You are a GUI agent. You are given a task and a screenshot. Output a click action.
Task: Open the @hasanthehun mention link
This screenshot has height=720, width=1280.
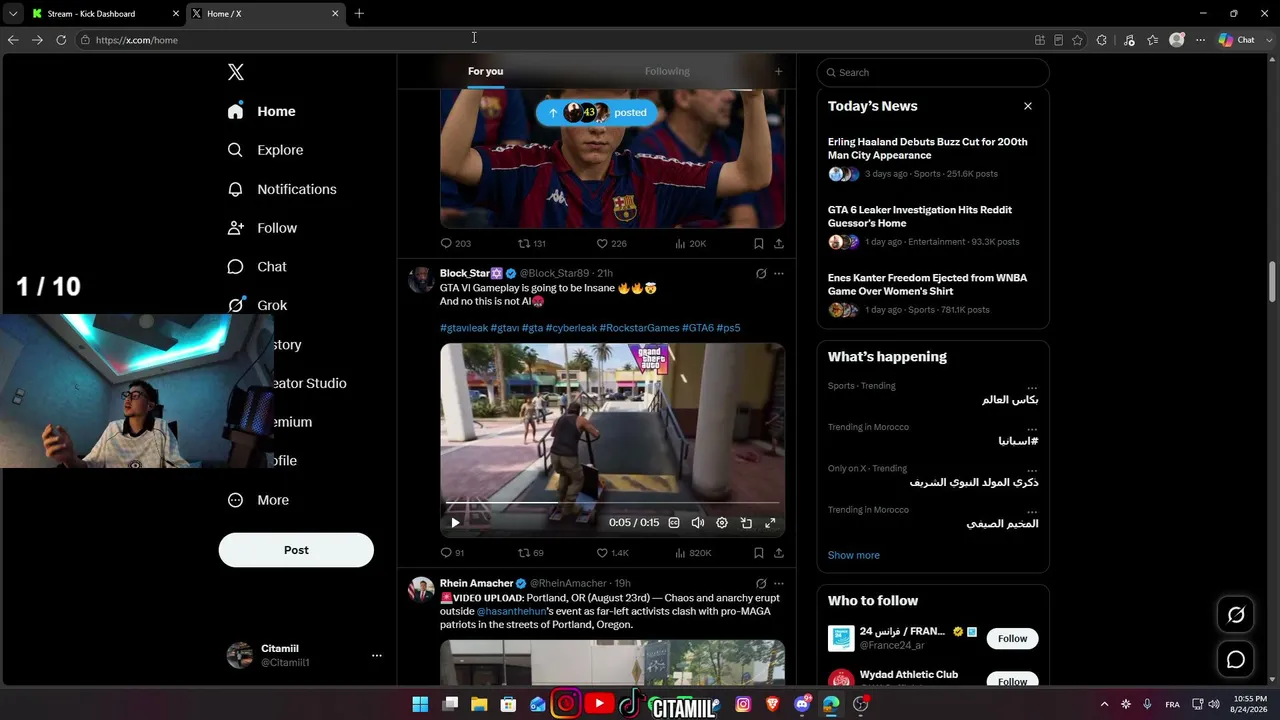(x=511, y=611)
